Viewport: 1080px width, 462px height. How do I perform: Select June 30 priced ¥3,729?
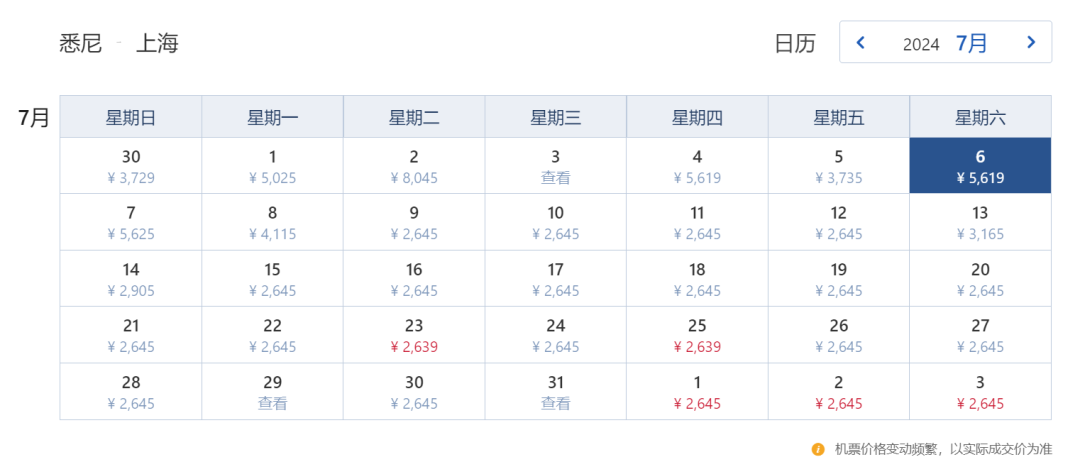tap(131, 166)
